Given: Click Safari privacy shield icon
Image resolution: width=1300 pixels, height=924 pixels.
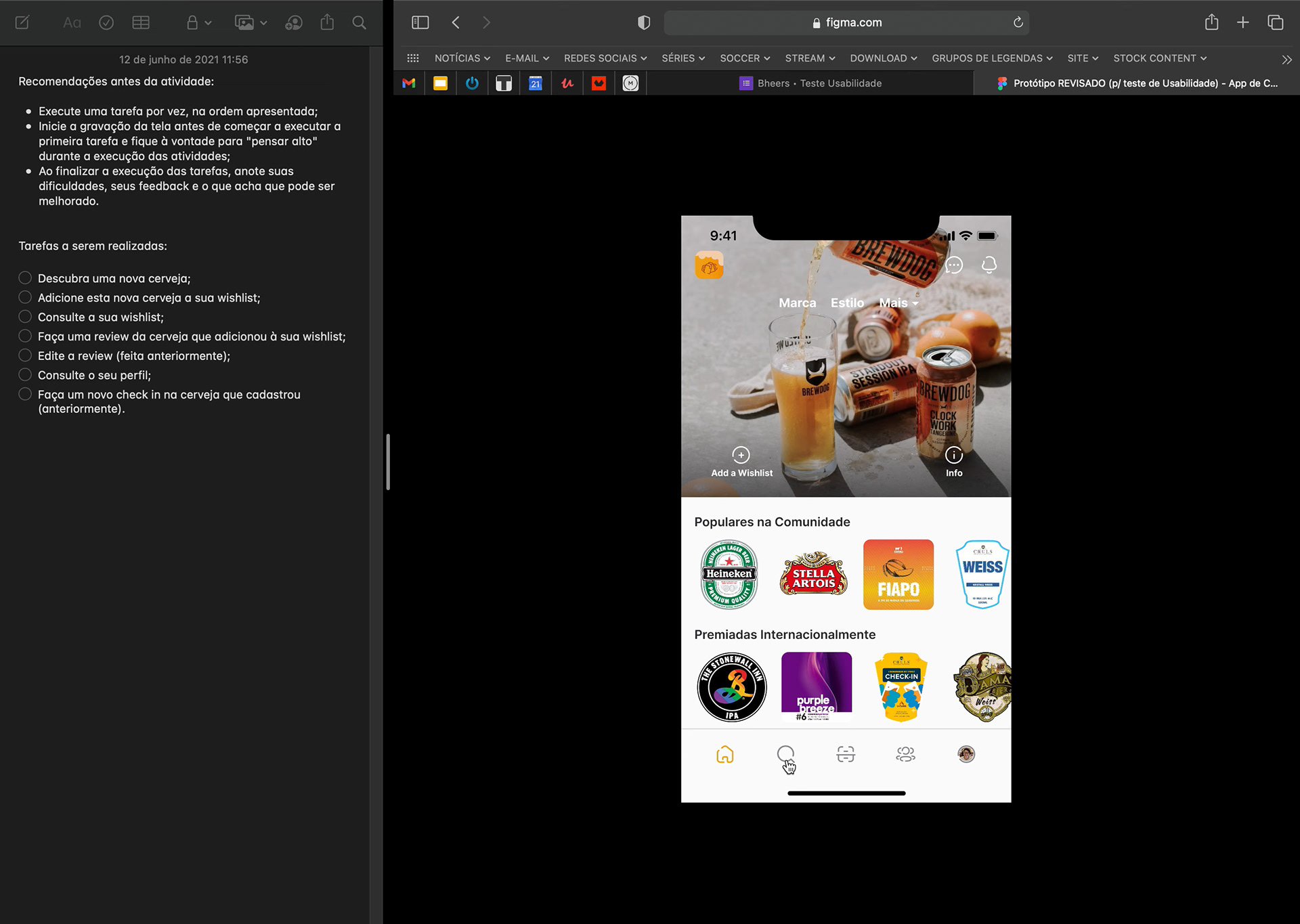Looking at the screenshot, I should 644,22.
